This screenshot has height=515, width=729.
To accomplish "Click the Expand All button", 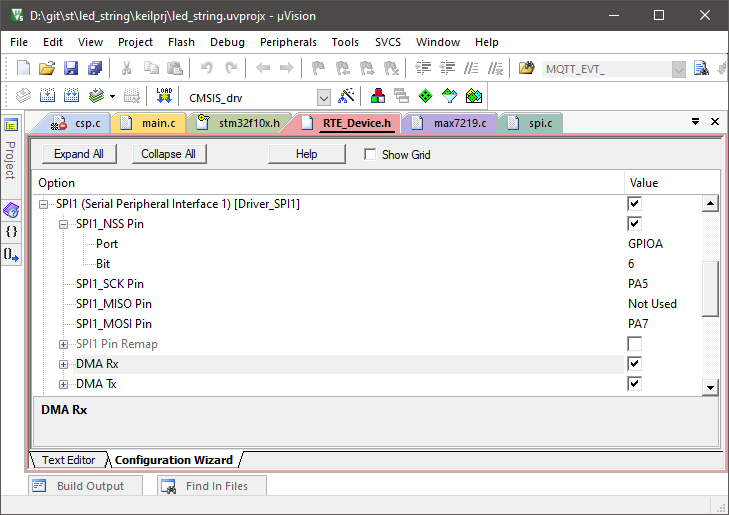I will (x=79, y=154).
